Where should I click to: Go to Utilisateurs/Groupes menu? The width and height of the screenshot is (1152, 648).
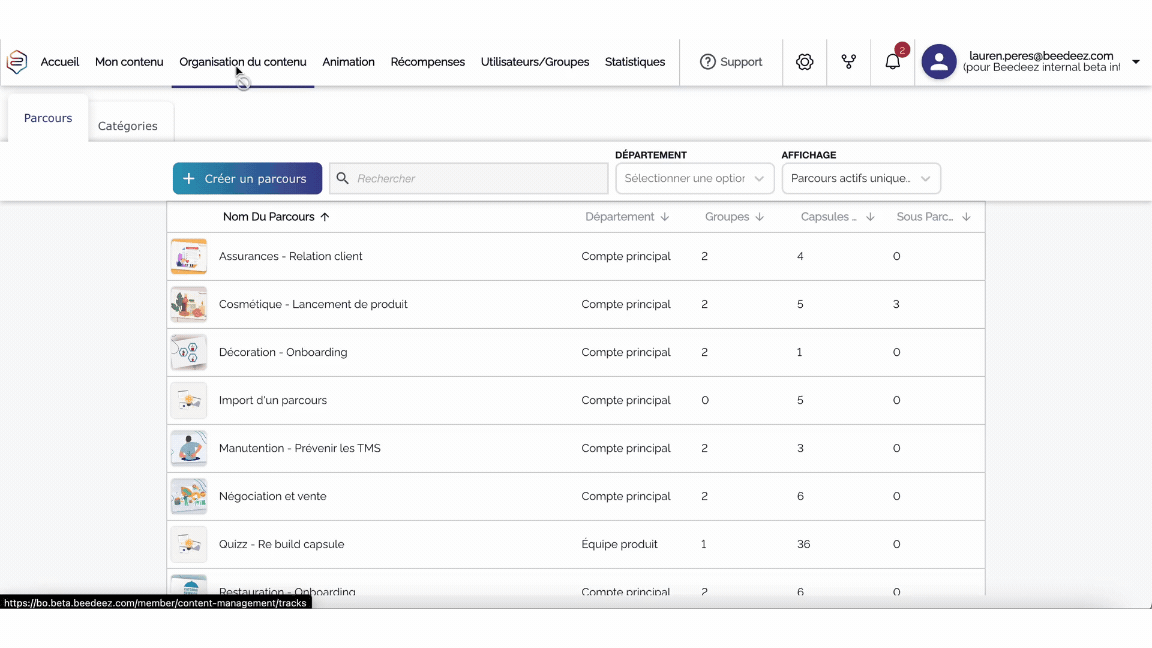coord(535,62)
